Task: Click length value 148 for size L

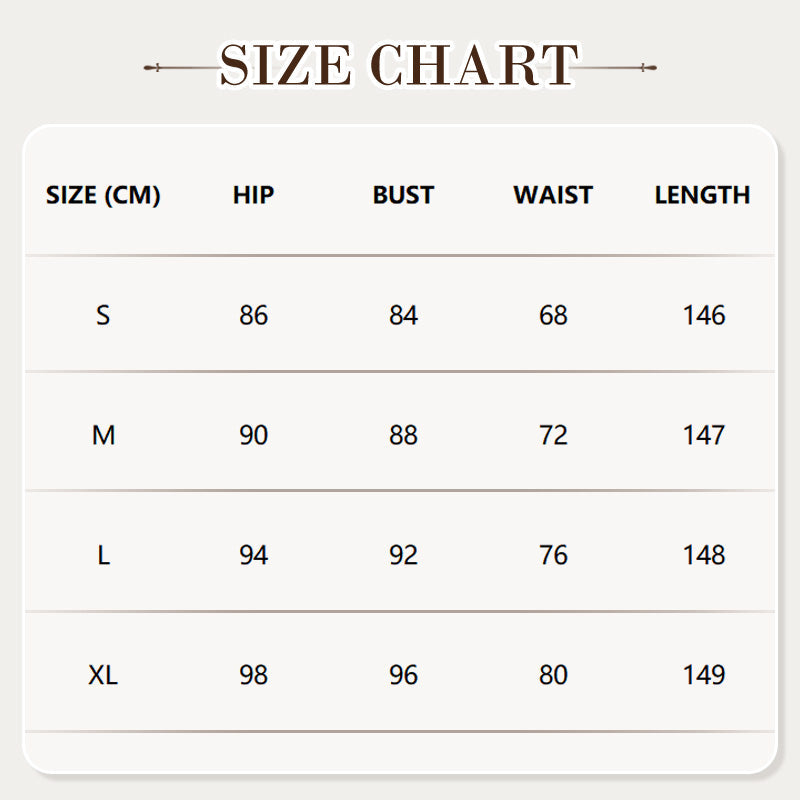Action: pos(704,556)
